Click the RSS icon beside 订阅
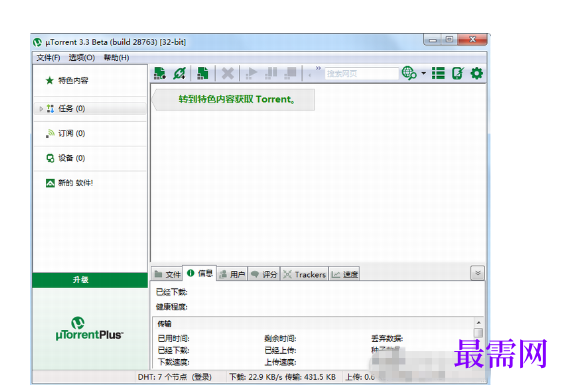Image resolution: width=566 pixels, height=385 pixels. pyautogui.click(x=50, y=134)
